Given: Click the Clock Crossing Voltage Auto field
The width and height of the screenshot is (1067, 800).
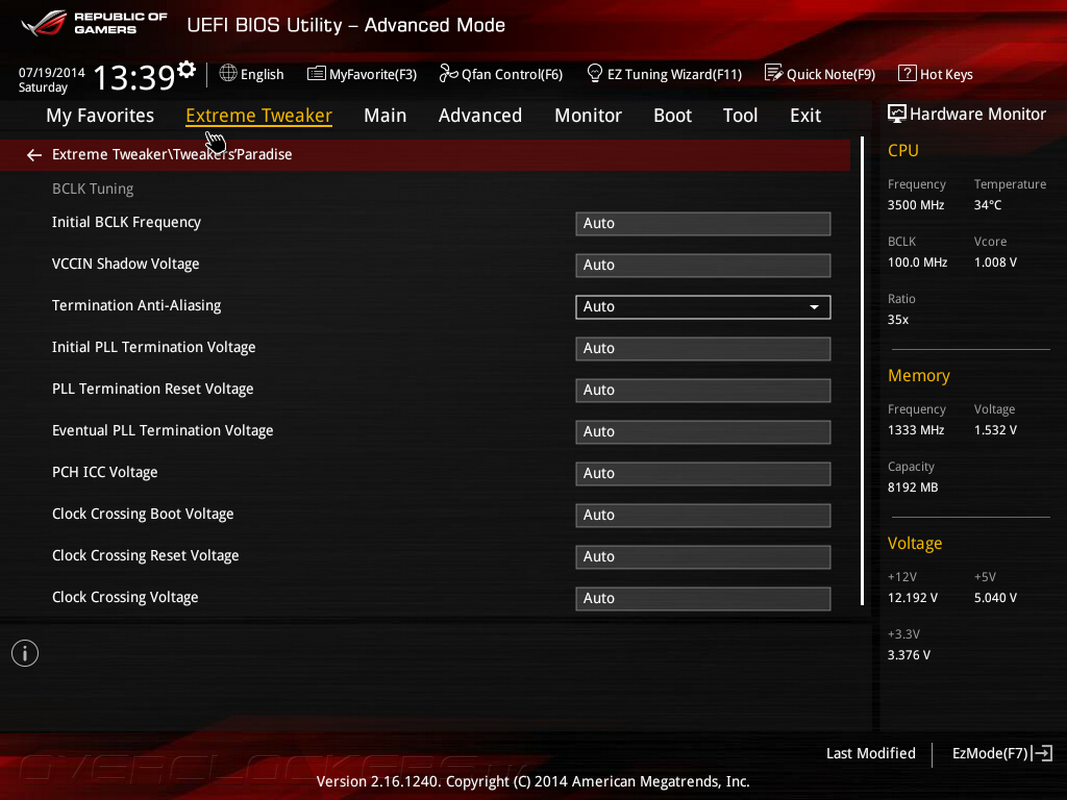Looking at the screenshot, I should (703, 599).
